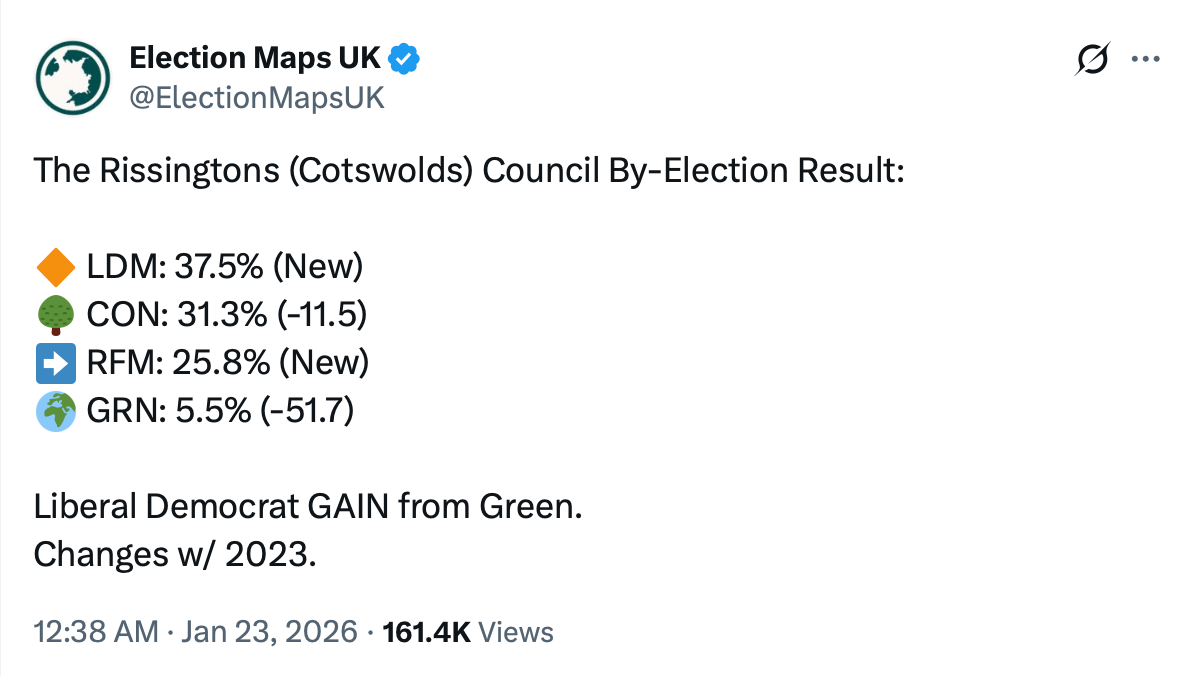Click the Grok slashed-circle icon
Image resolution: width=1190 pixels, height=676 pixels.
1091,60
